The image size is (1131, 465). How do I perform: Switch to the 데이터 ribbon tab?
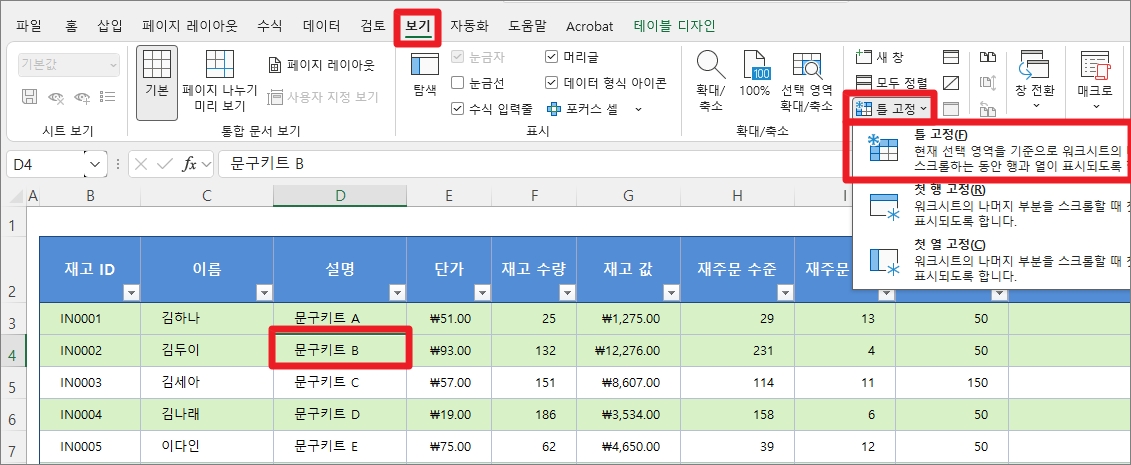(x=322, y=26)
